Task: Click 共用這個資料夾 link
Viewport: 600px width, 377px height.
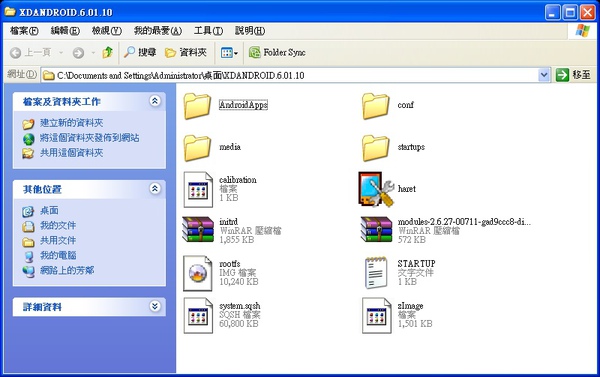Action: 72,153
